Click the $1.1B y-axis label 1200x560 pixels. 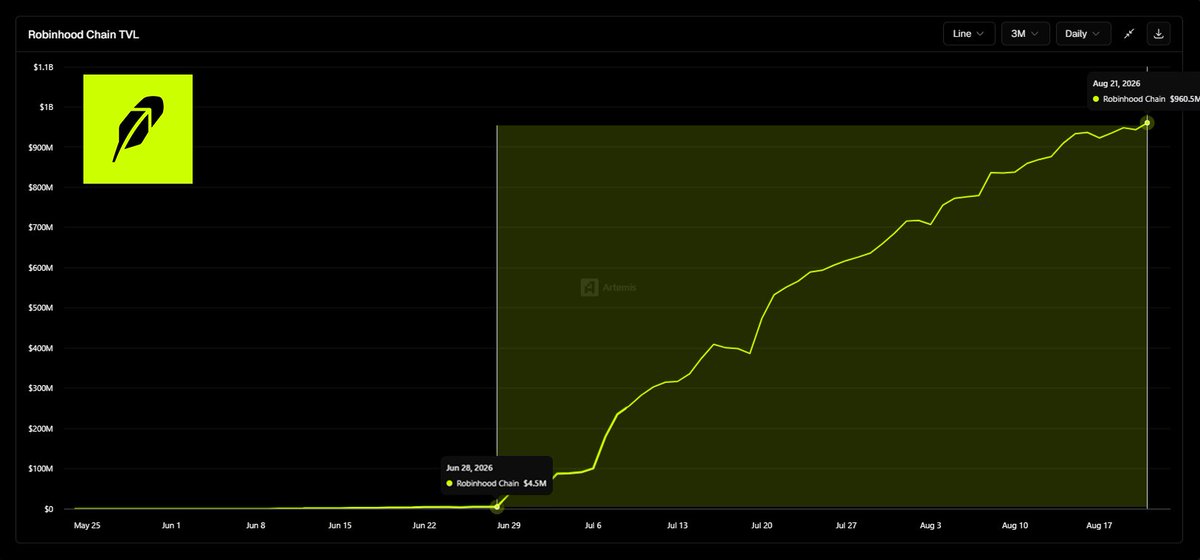(x=42, y=67)
